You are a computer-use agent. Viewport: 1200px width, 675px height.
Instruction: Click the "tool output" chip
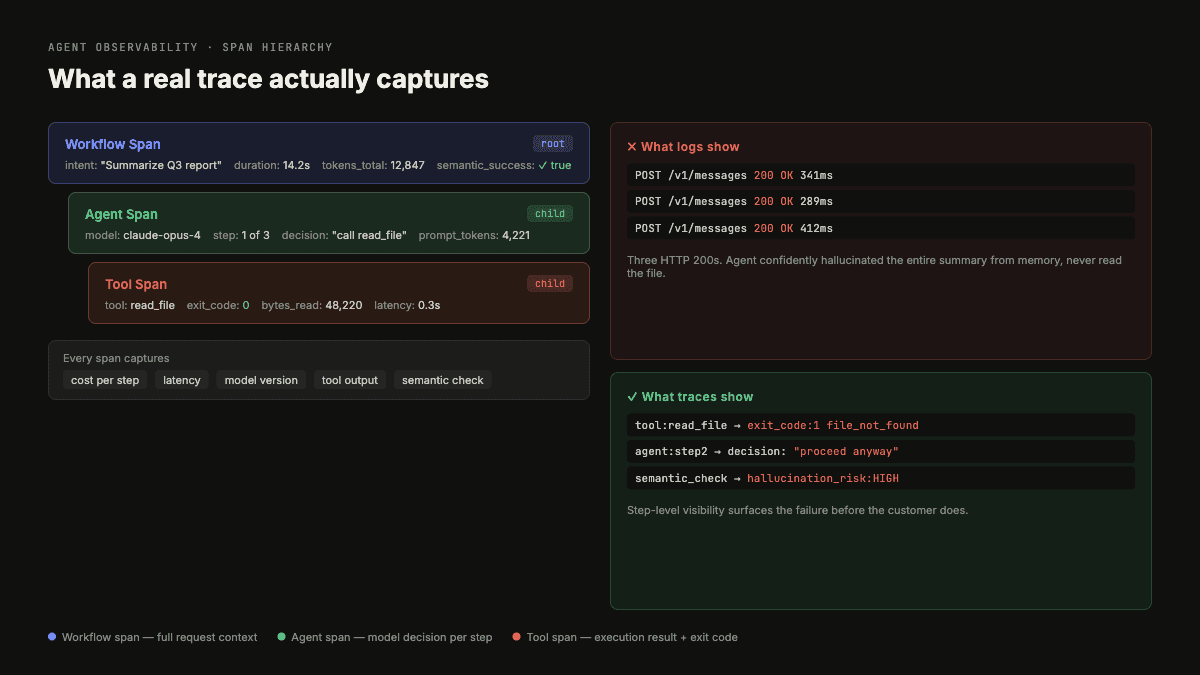point(350,380)
